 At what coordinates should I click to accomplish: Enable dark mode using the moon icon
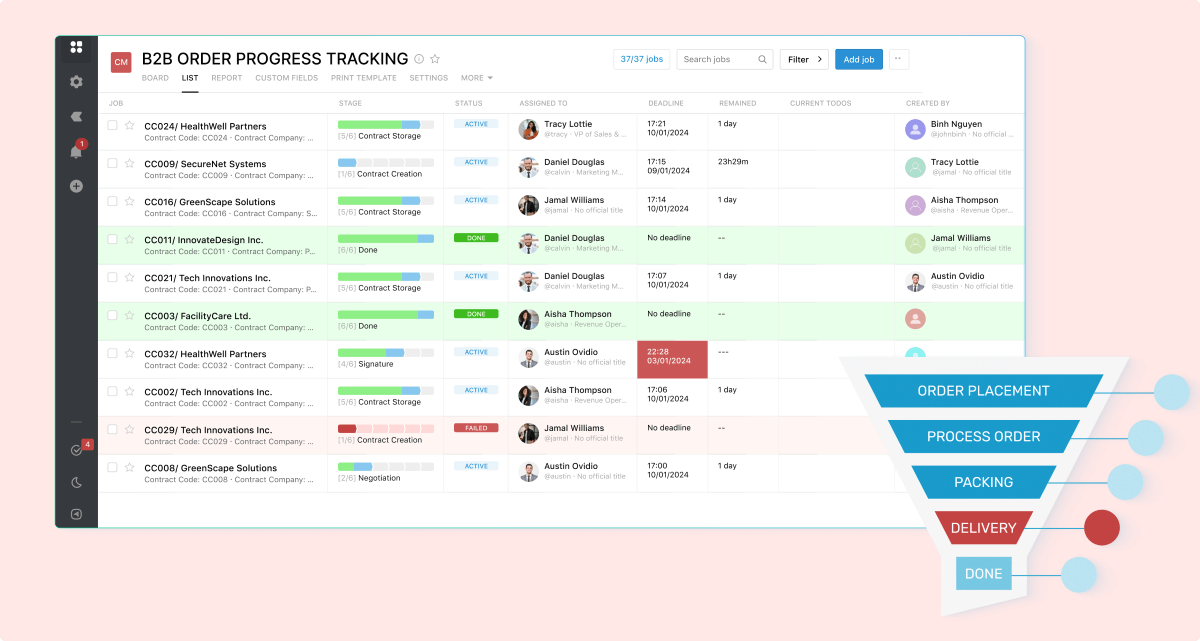point(76,483)
